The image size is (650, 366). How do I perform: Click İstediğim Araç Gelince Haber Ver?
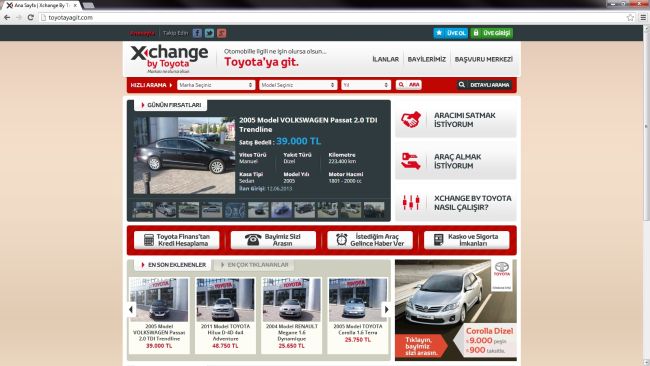[x=370, y=240]
